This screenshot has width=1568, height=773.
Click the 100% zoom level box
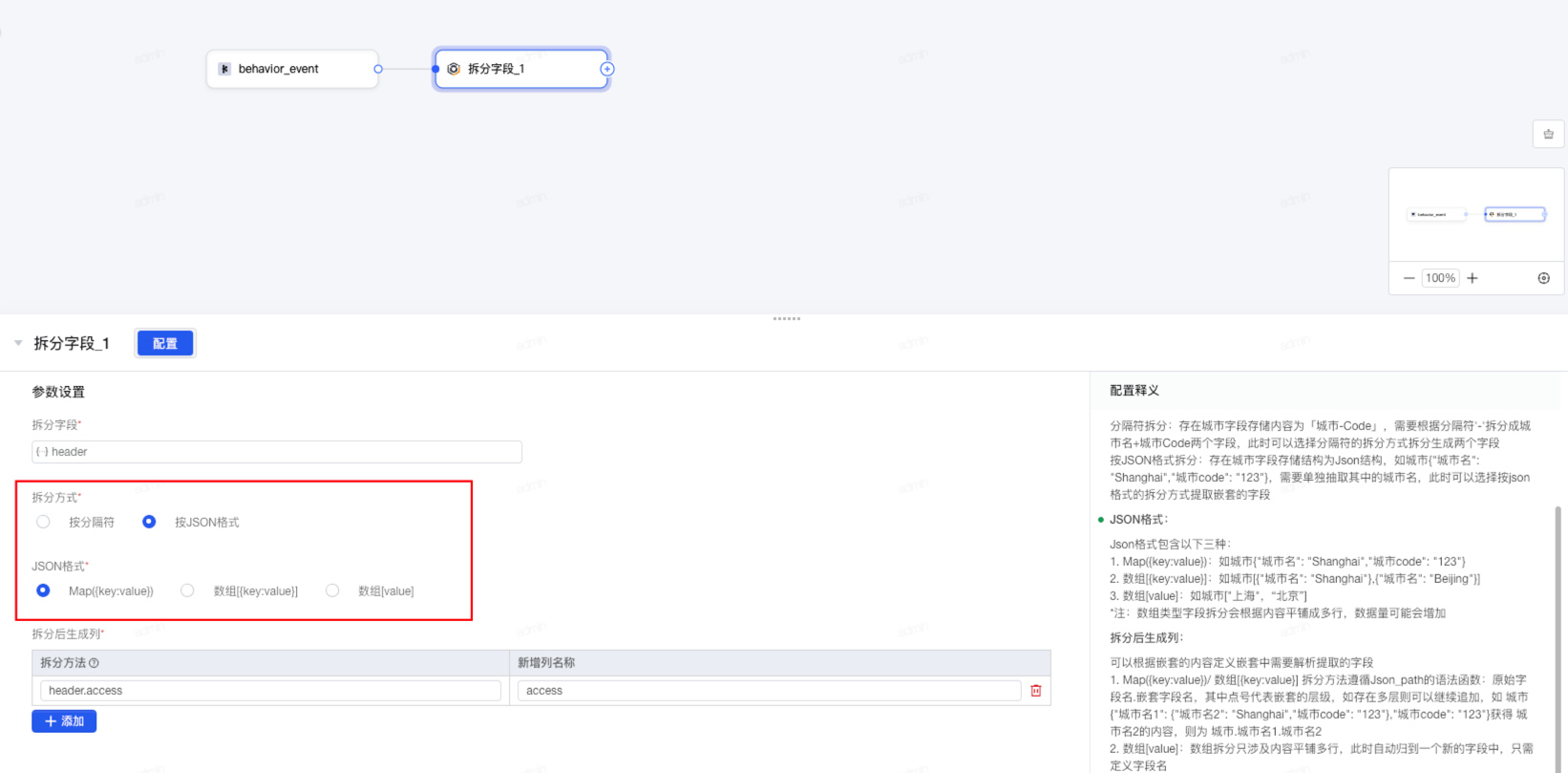(1440, 278)
